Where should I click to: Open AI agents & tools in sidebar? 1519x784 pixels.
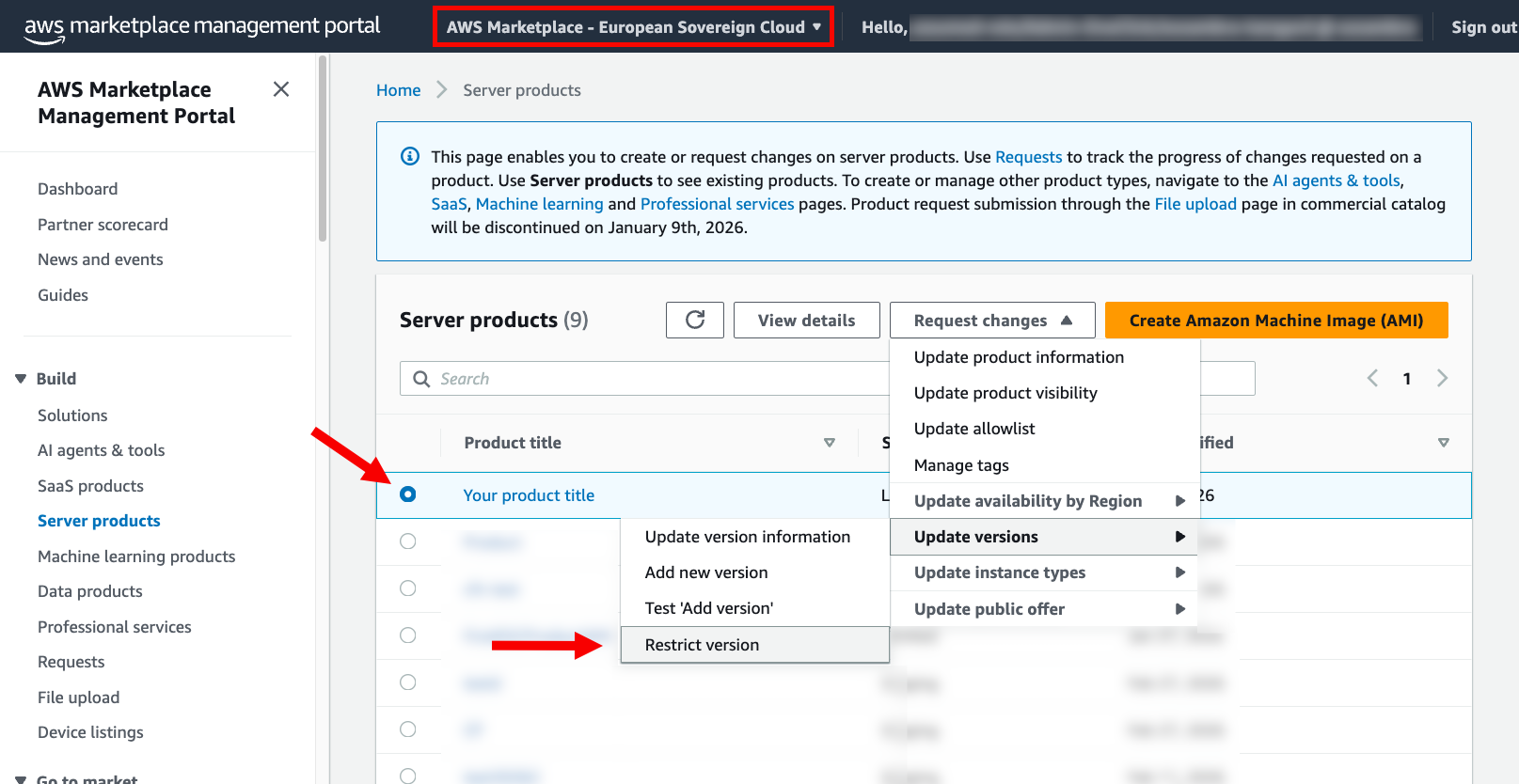click(x=102, y=450)
